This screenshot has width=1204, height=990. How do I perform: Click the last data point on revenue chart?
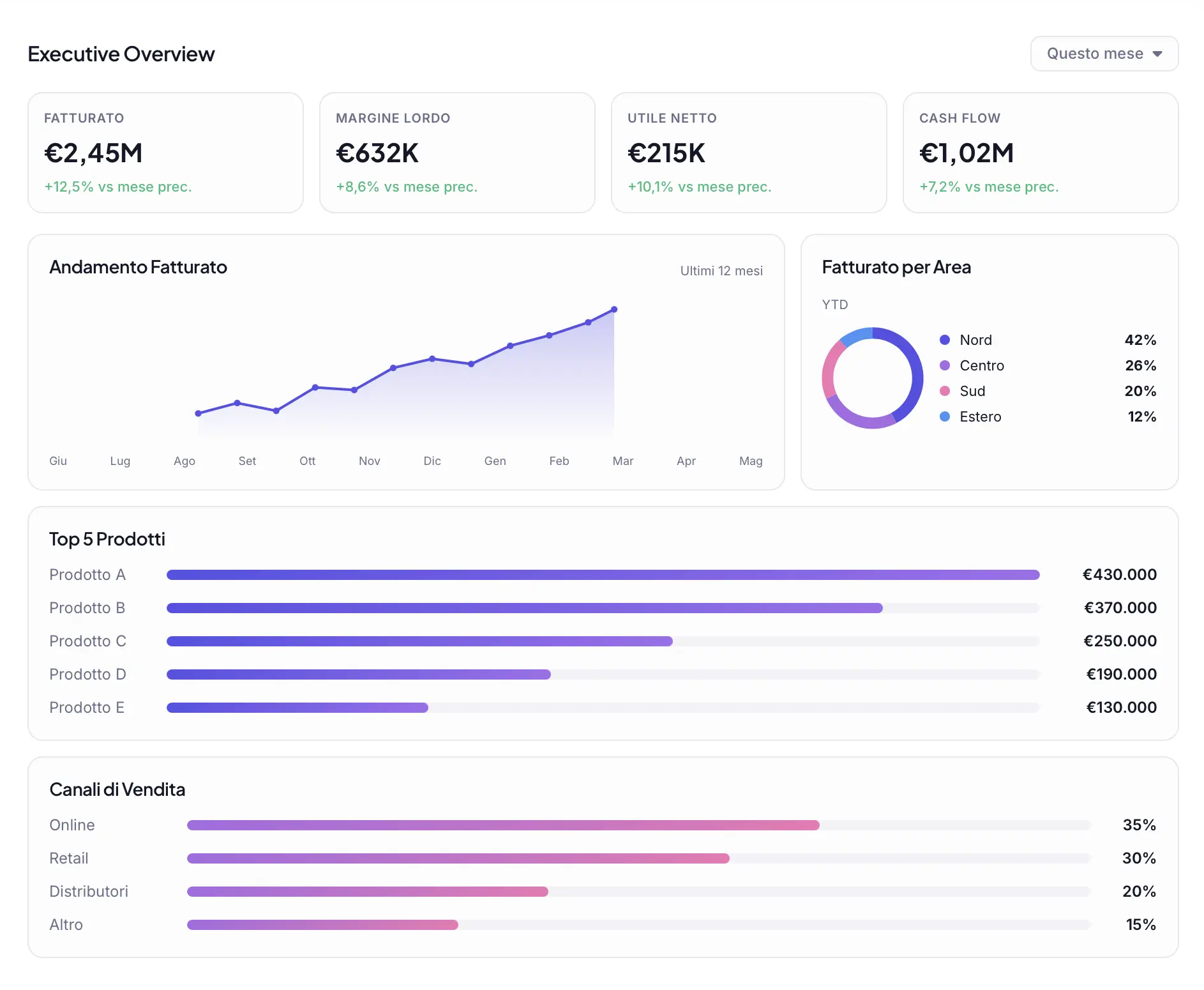[614, 310]
